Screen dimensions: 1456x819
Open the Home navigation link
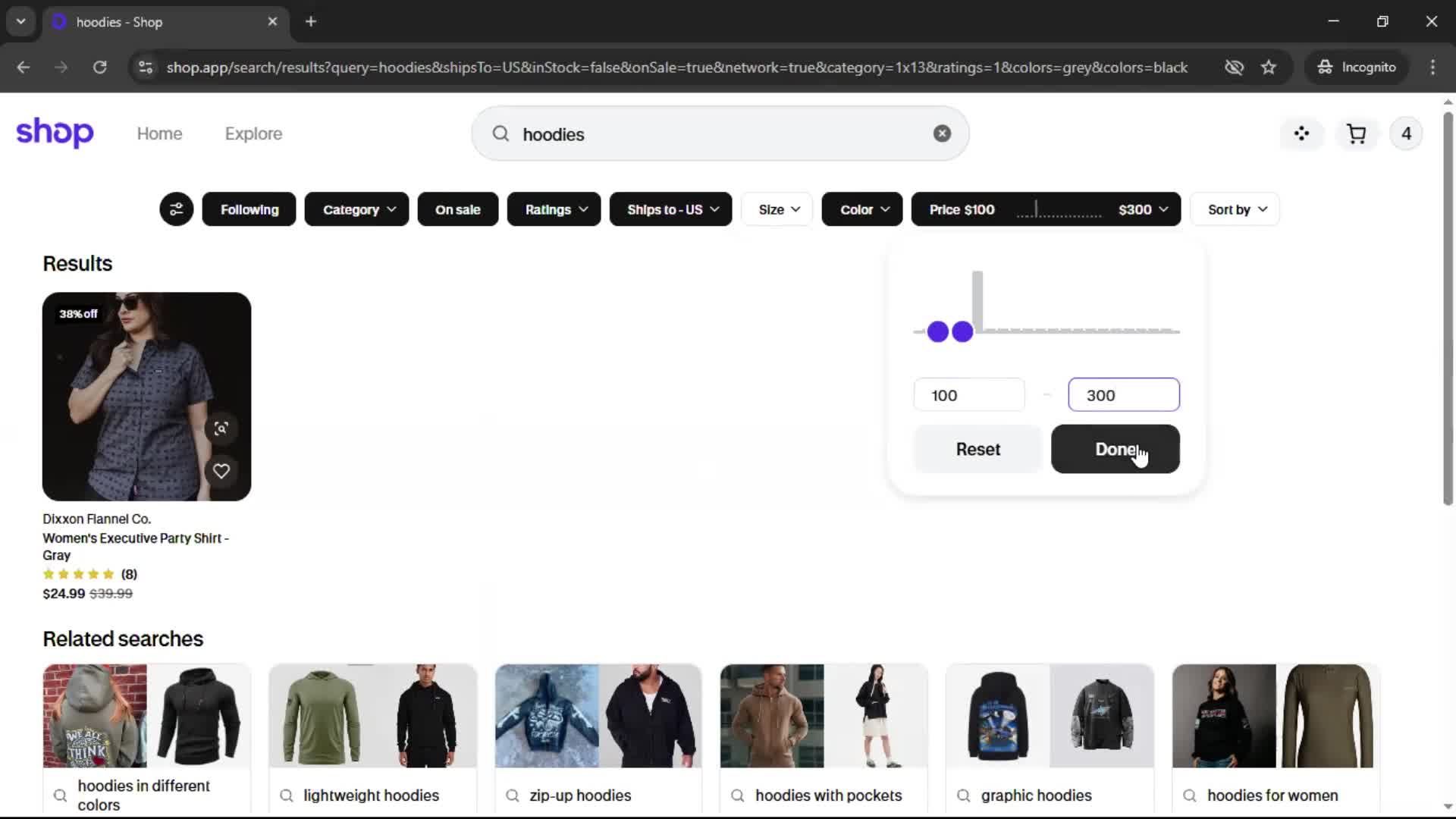(x=159, y=133)
